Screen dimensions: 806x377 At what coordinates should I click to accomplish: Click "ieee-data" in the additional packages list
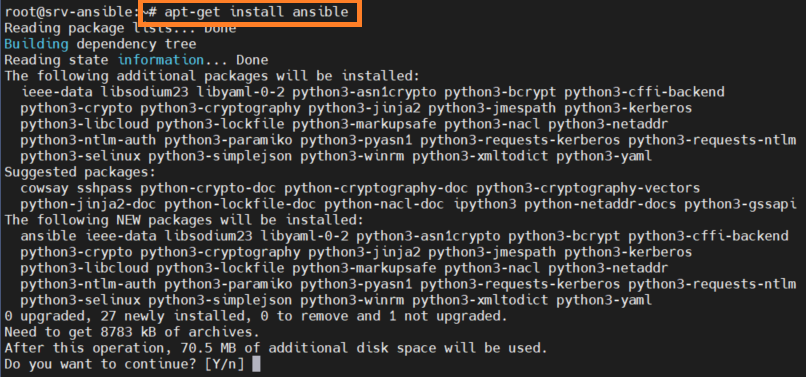(57, 92)
